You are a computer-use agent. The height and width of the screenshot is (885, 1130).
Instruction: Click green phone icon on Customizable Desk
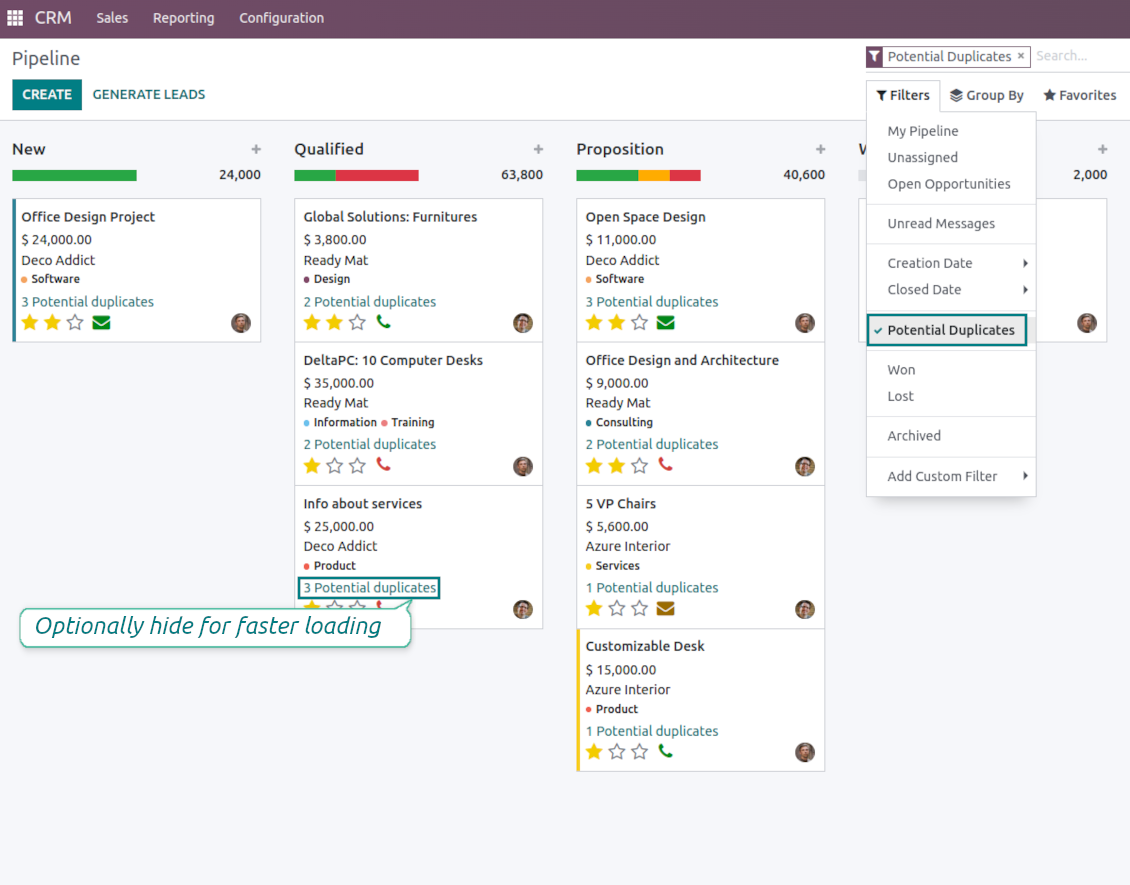(x=665, y=751)
